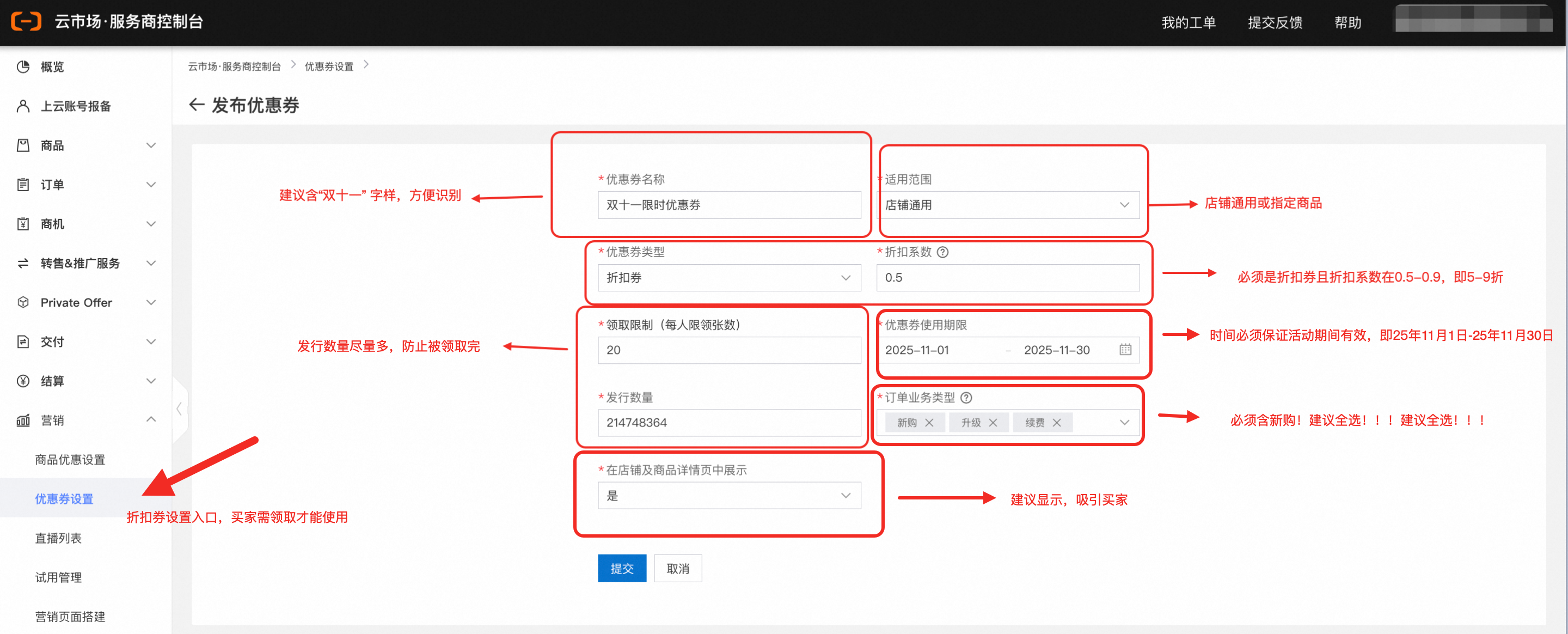
Task: Click the 提交 button
Action: (x=621, y=568)
